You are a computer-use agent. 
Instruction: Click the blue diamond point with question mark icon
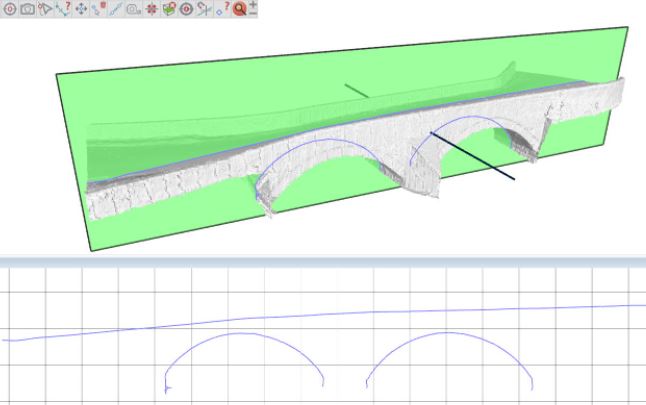(222, 9)
